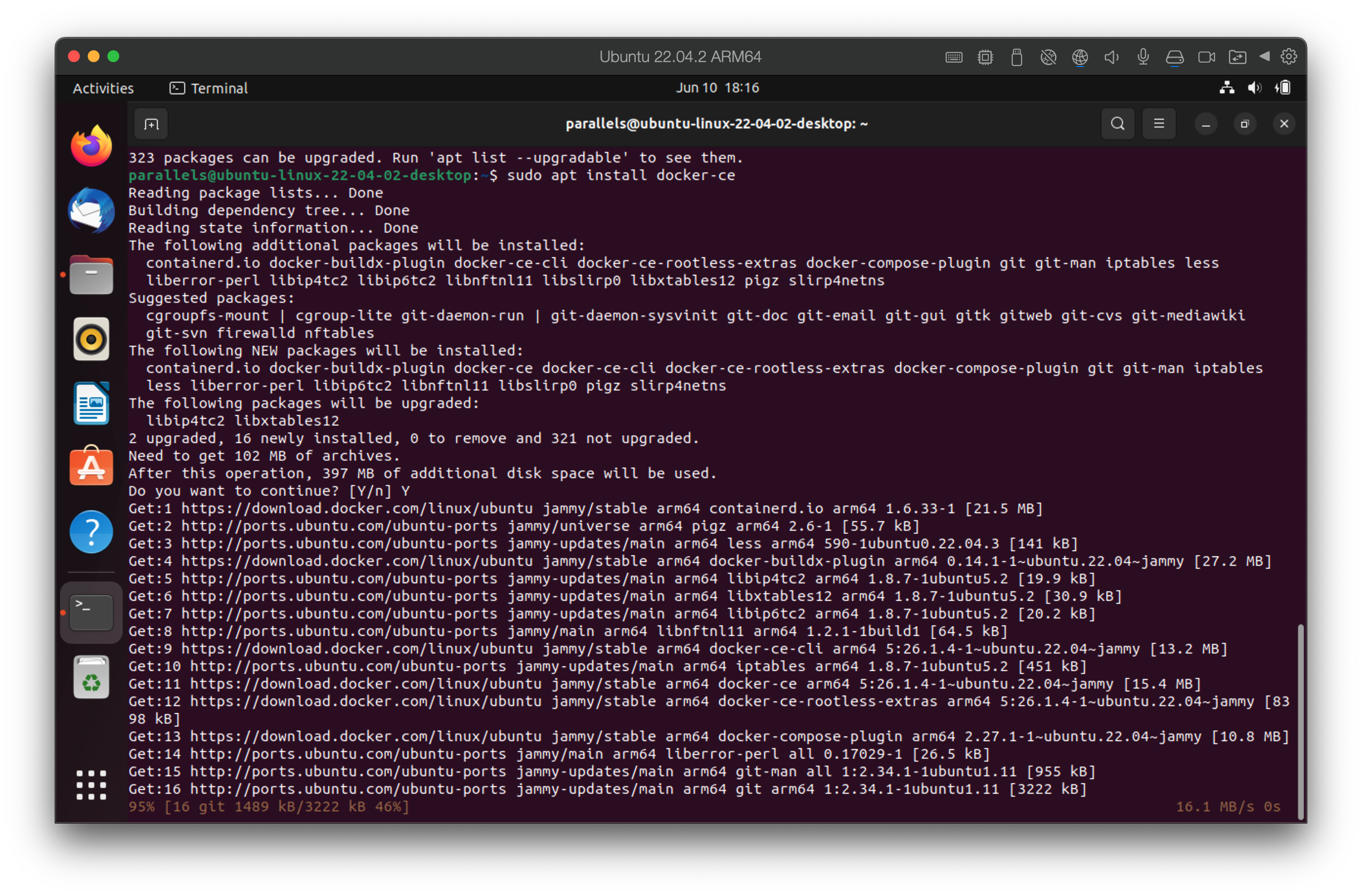The height and width of the screenshot is (896, 1362).
Task: Open the Trash from the dock
Action: click(91, 677)
